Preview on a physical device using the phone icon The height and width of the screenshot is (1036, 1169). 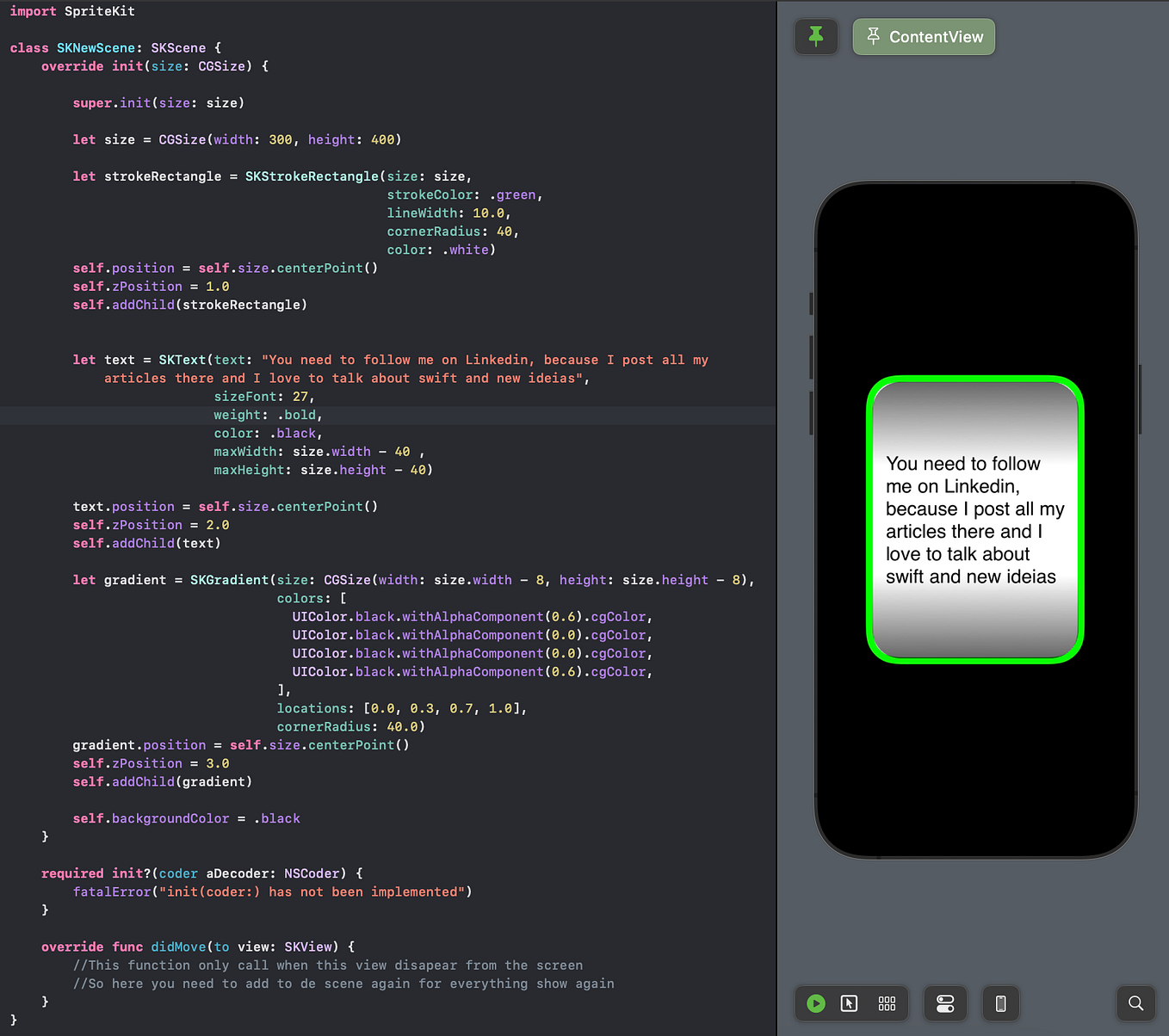[x=1000, y=1002]
